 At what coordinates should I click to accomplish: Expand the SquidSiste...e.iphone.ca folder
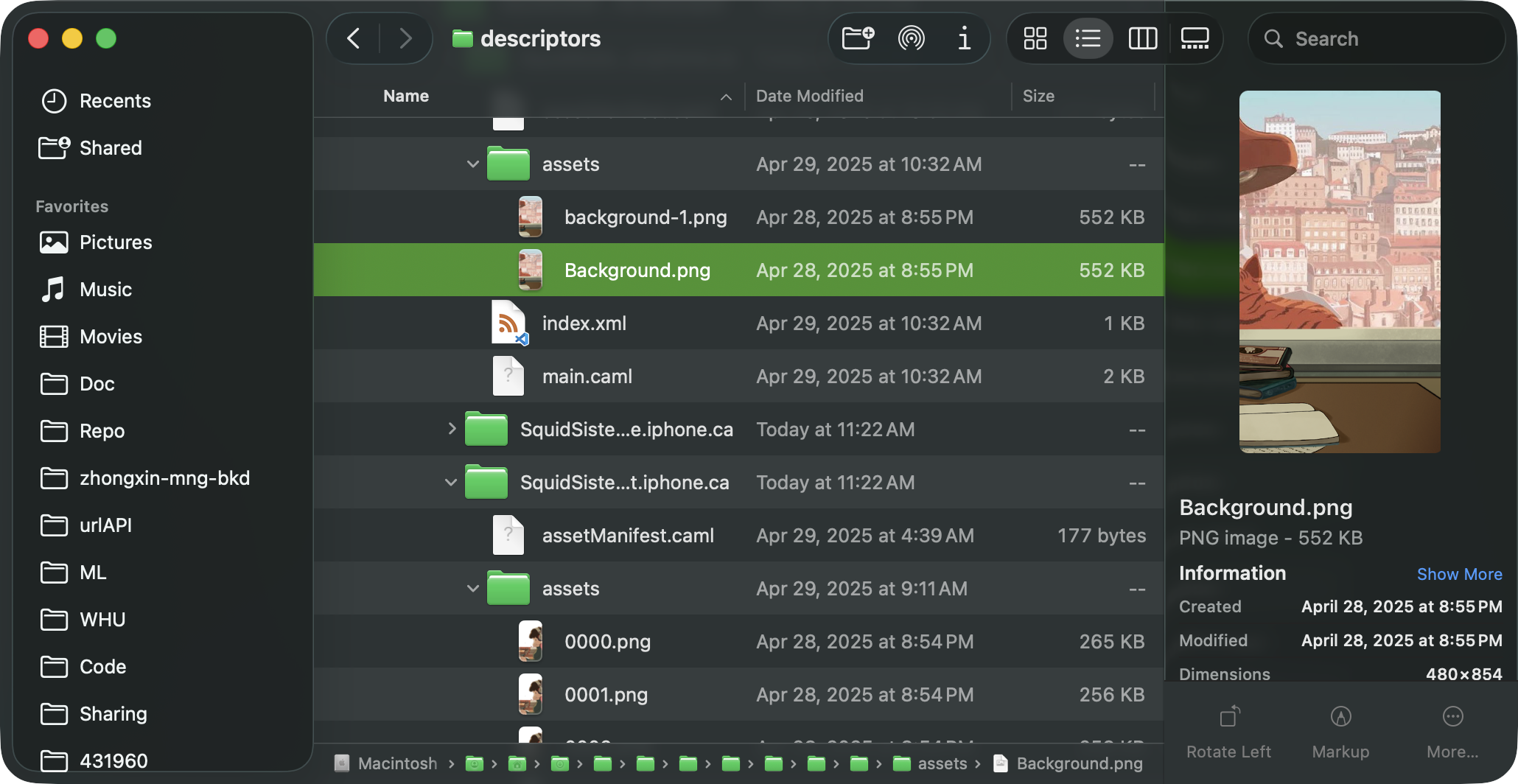[x=452, y=429]
